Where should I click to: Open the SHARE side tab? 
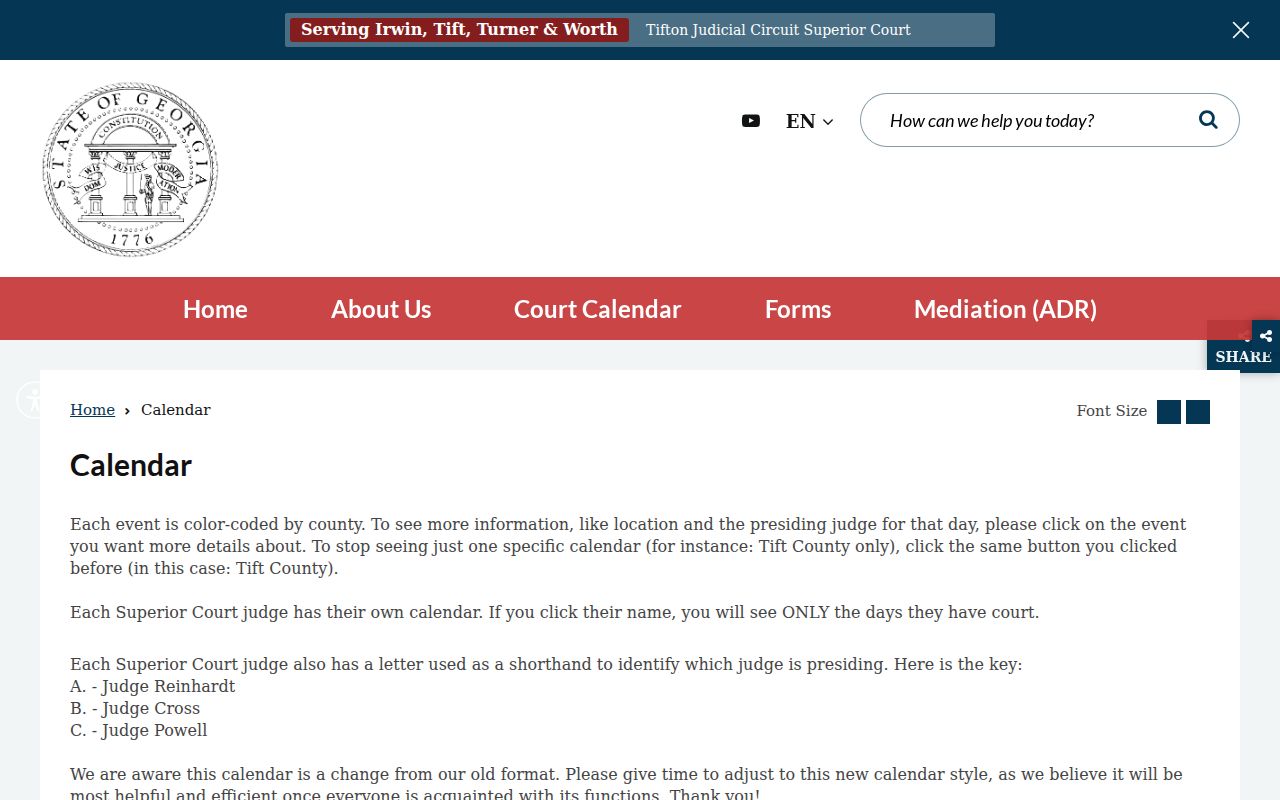coord(1243,346)
